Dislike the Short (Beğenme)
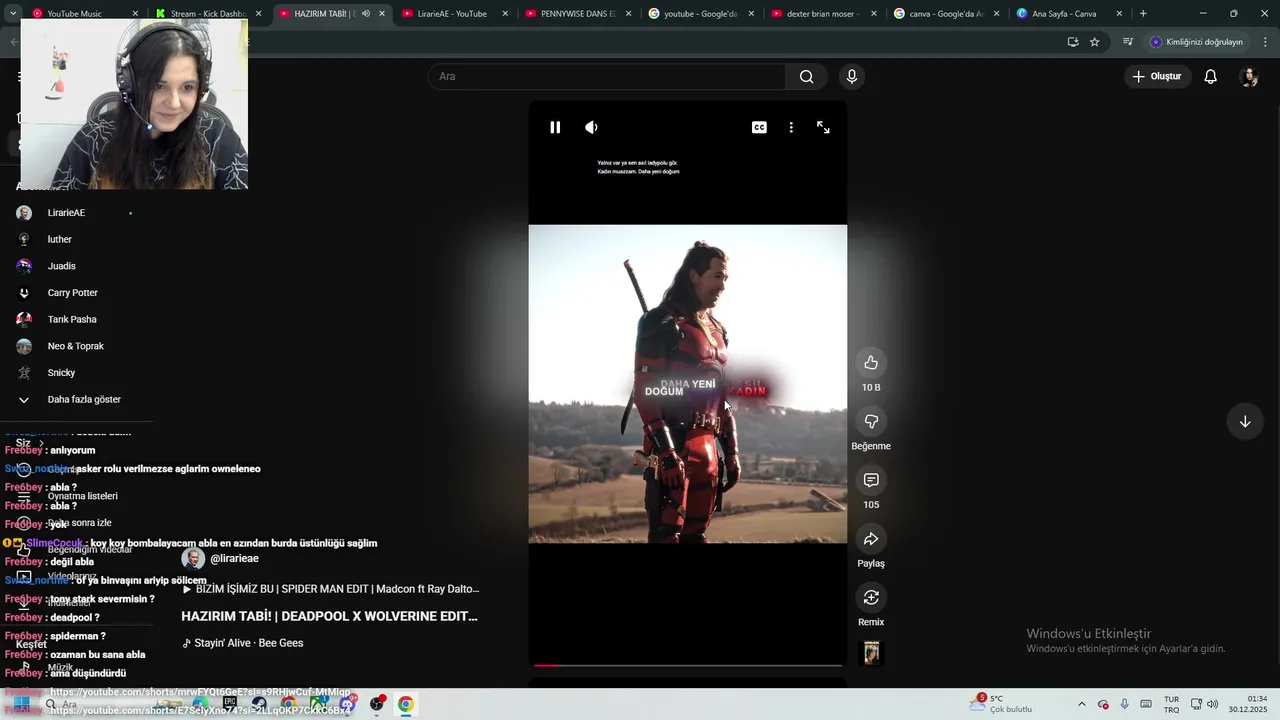The height and width of the screenshot is (720, 1280). (871, 422)
